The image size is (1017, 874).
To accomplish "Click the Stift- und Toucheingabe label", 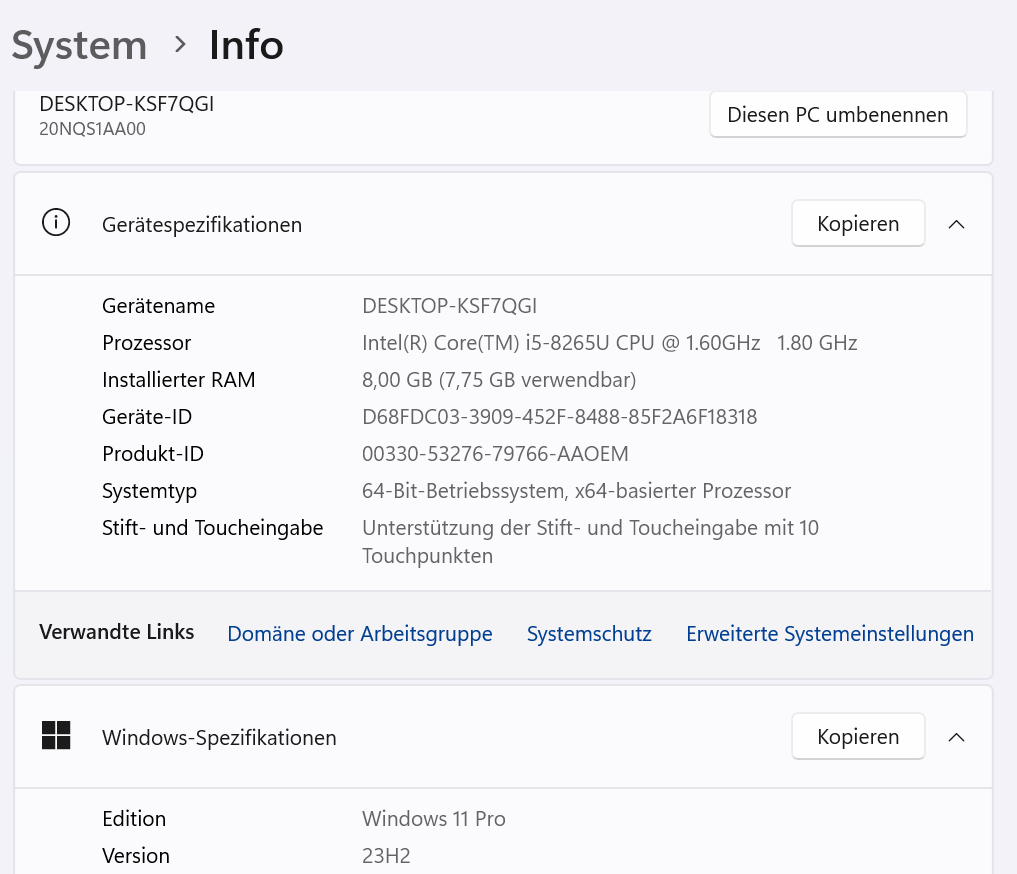I will pos(213,528).
